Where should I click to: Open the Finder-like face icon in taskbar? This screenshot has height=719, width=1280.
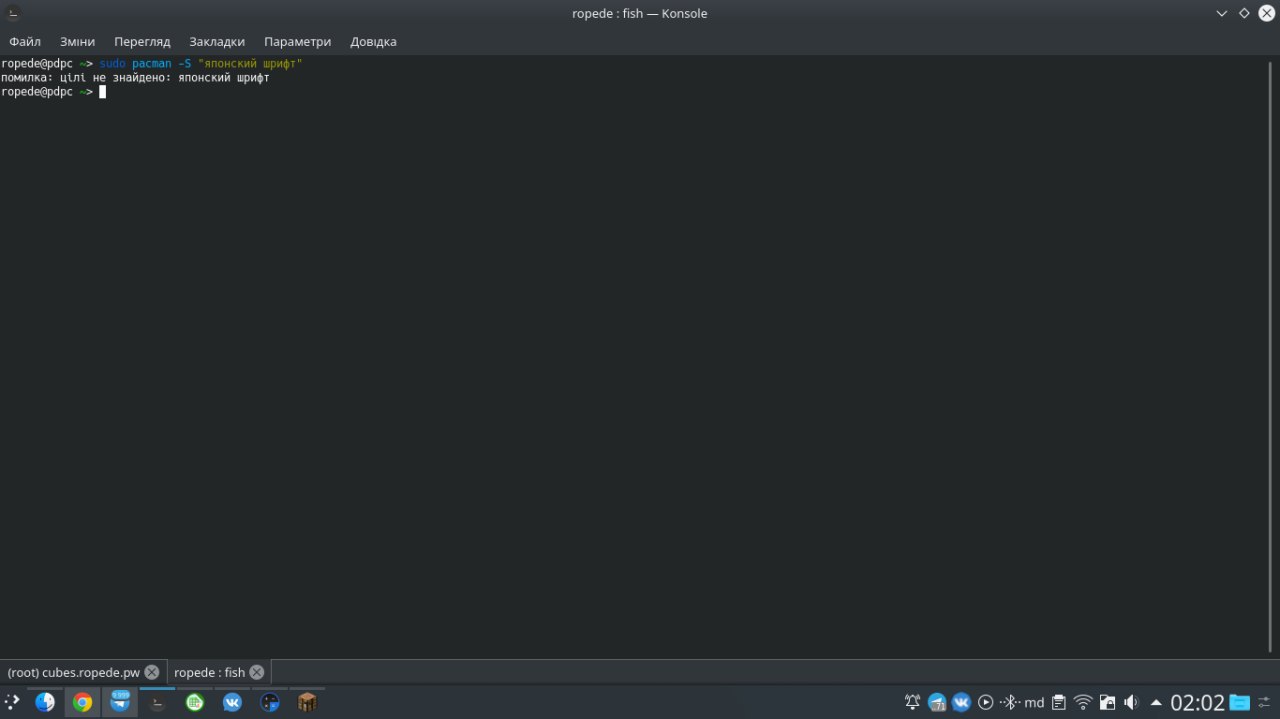click(45, 702)
